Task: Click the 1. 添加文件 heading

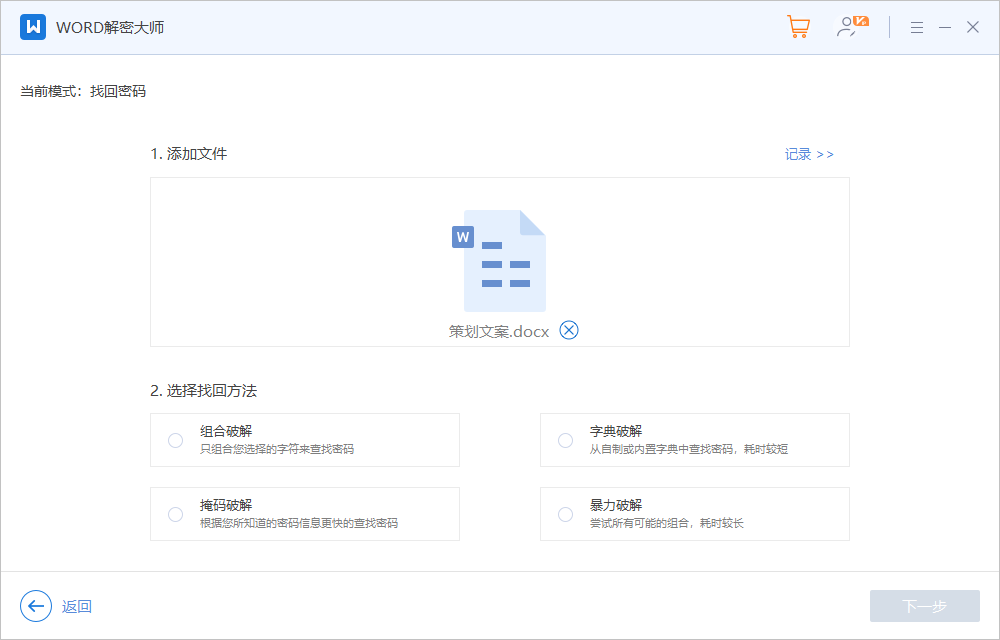Action: click(x=189, y=154)
